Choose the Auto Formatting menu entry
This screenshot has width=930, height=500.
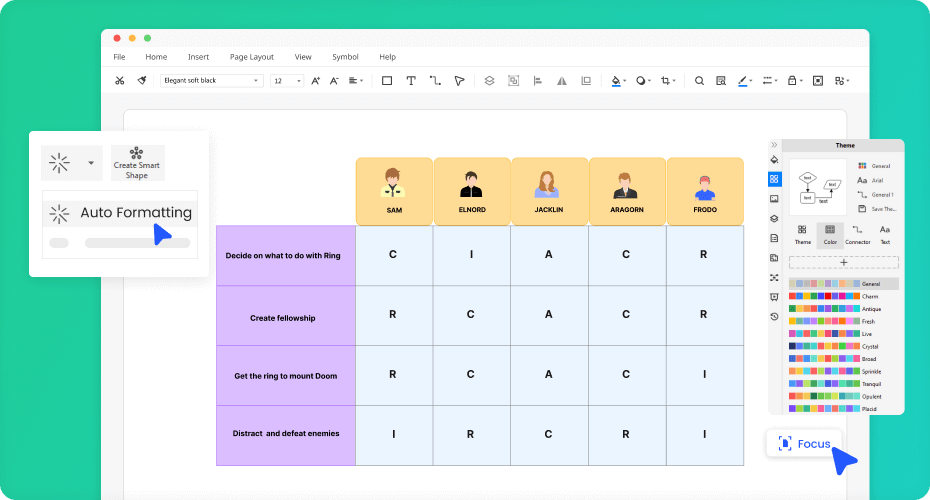(120, 213)
